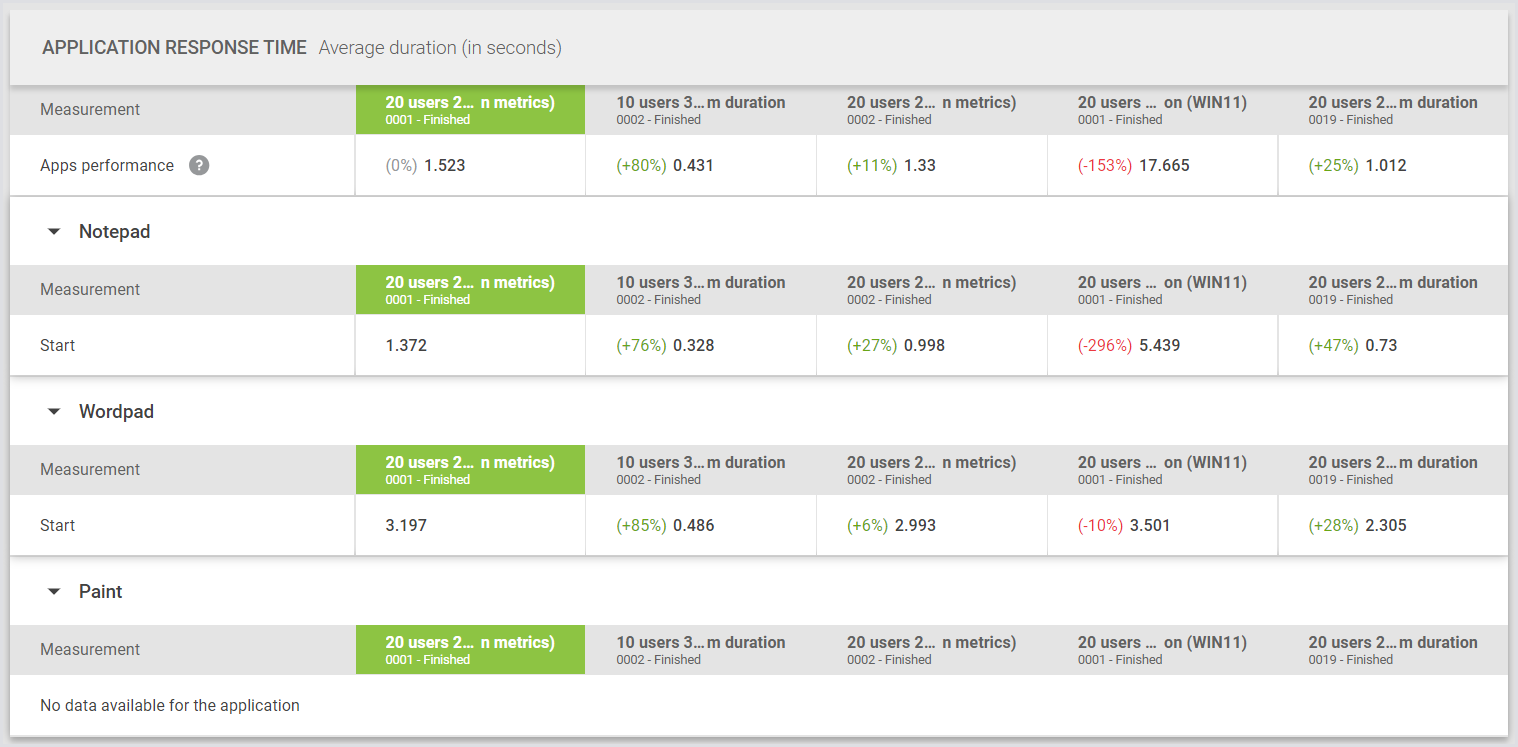Click the Notepad baseline value 1.372
1518x747 pixels.
coord(406,346)
